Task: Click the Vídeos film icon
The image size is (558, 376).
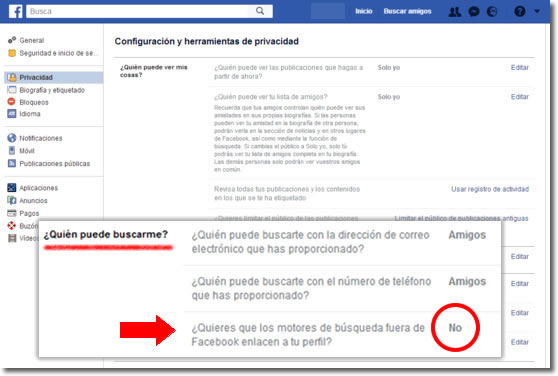Action: (12, 238)
